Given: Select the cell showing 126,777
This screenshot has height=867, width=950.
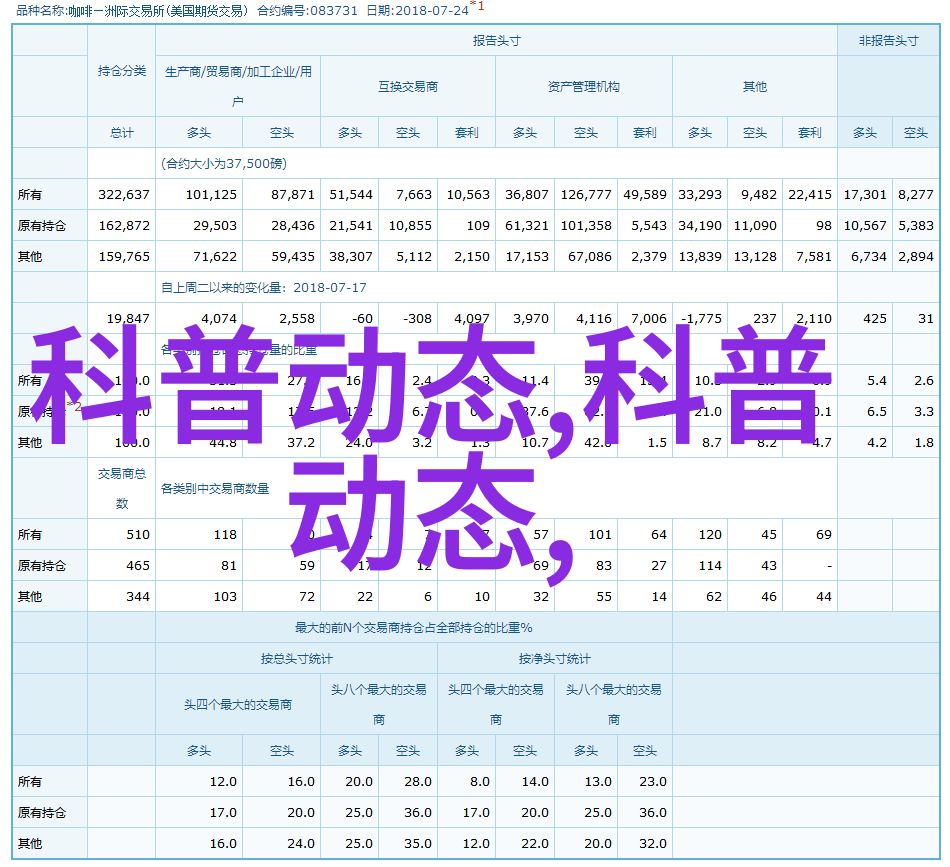Looking at the screenshot, I should (x=585, y=194).
